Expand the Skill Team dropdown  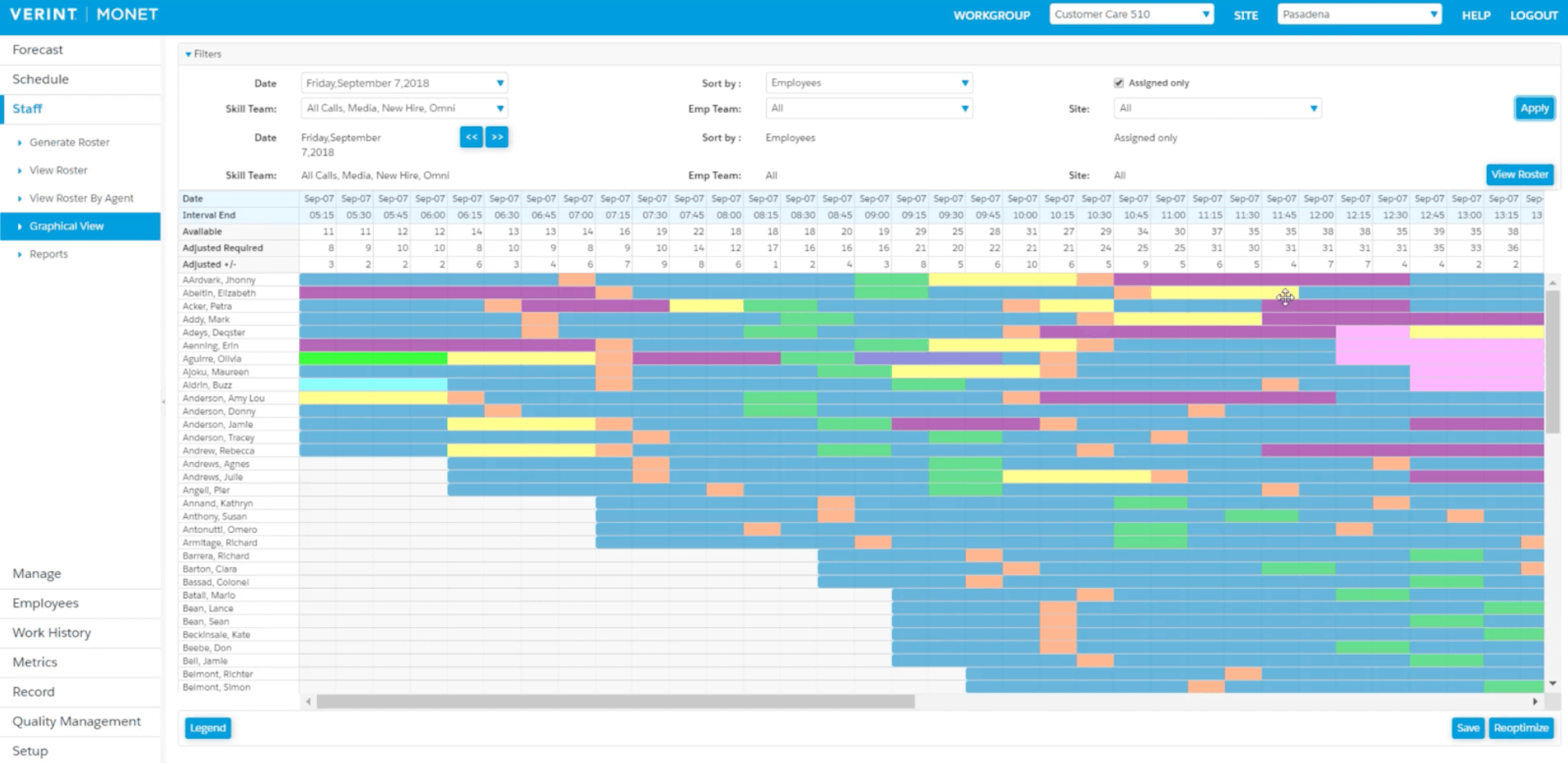405,109
